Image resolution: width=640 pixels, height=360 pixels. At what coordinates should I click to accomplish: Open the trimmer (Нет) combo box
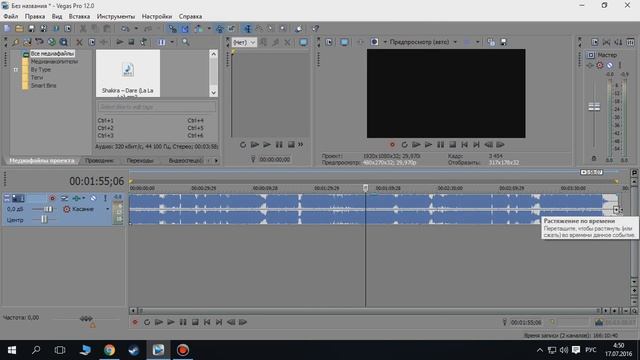(x=244, y=42)
